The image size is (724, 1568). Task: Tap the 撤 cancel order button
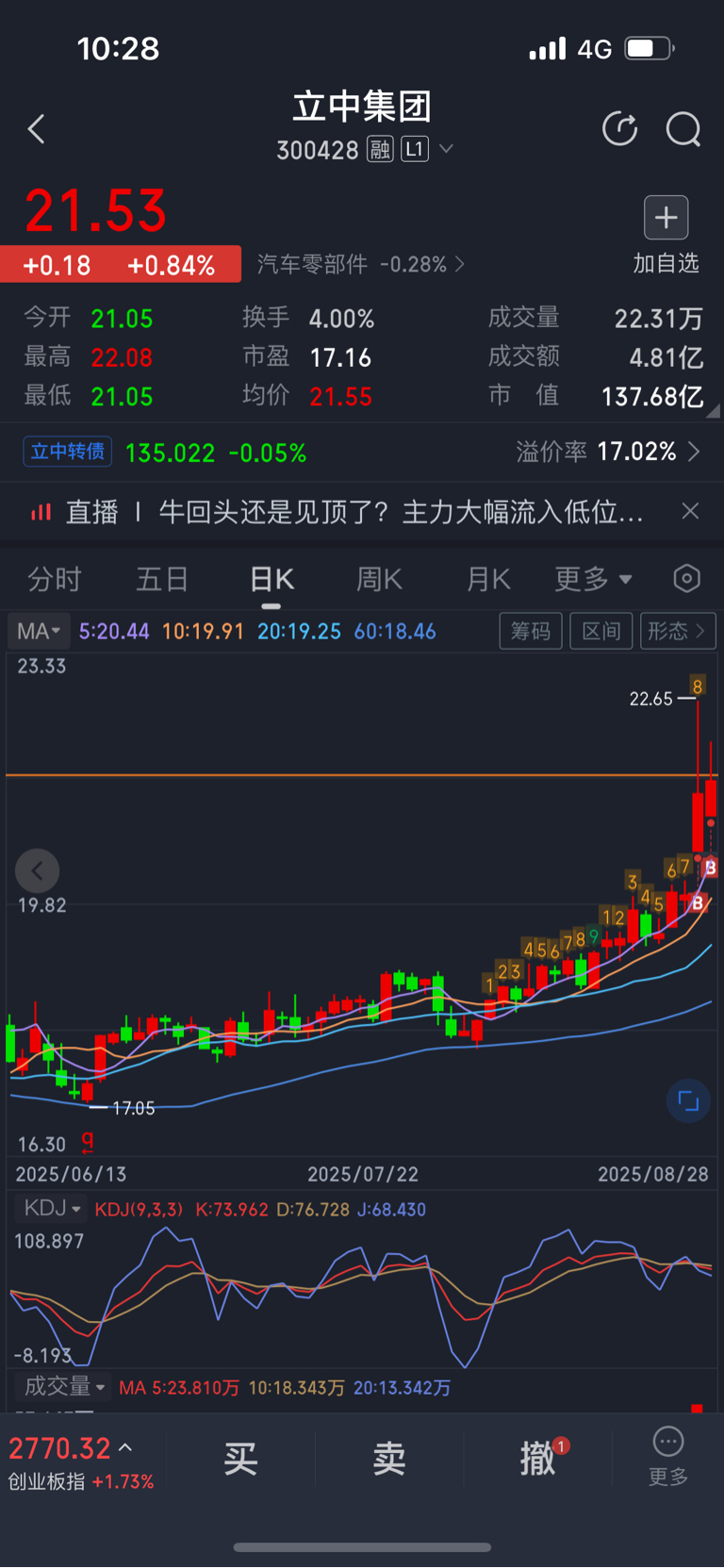pyautogui.click(x=538, y=1458)
